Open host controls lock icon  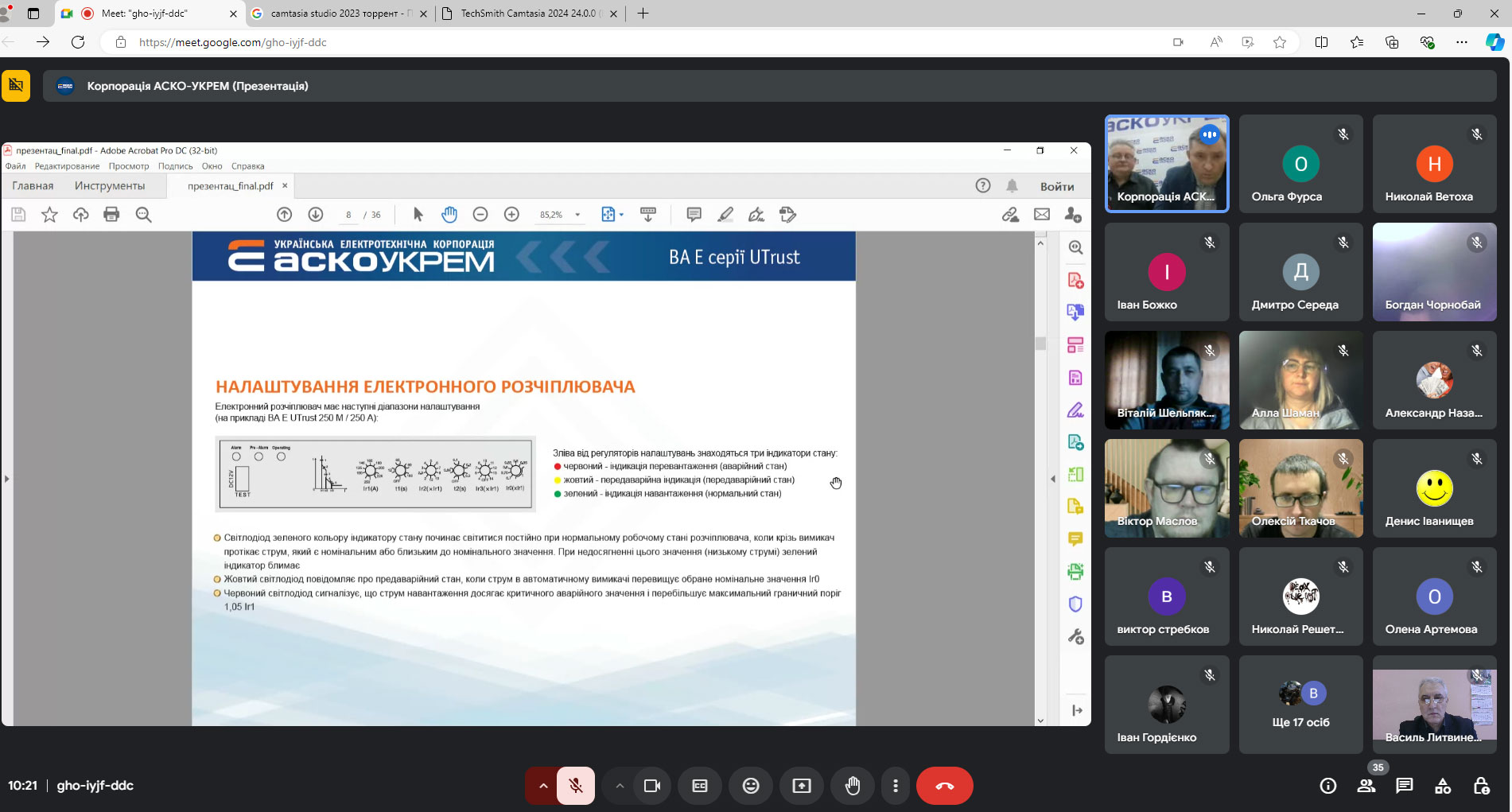click(1480, 786)
